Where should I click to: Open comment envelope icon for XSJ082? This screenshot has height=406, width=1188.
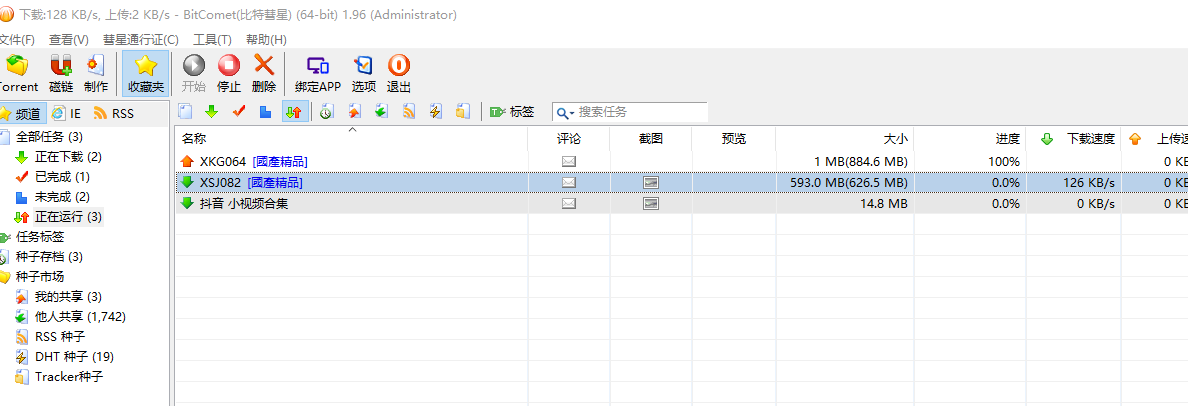(x=569, y=183)
